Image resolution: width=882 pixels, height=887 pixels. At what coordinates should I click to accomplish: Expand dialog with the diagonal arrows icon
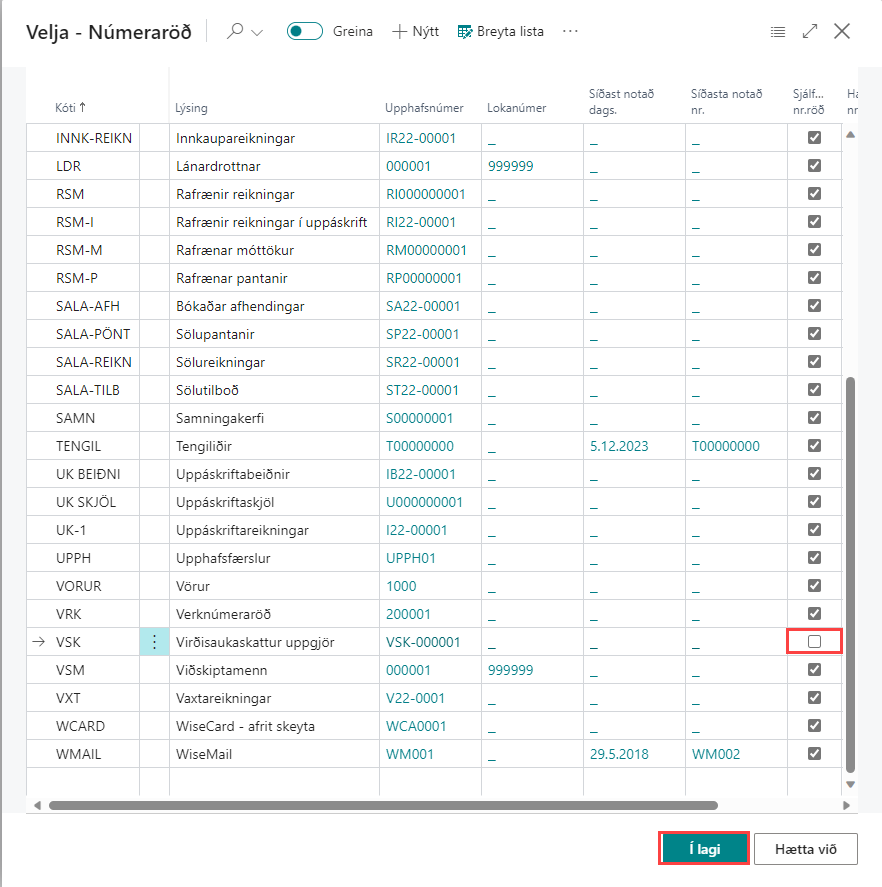tap(810, 32)
